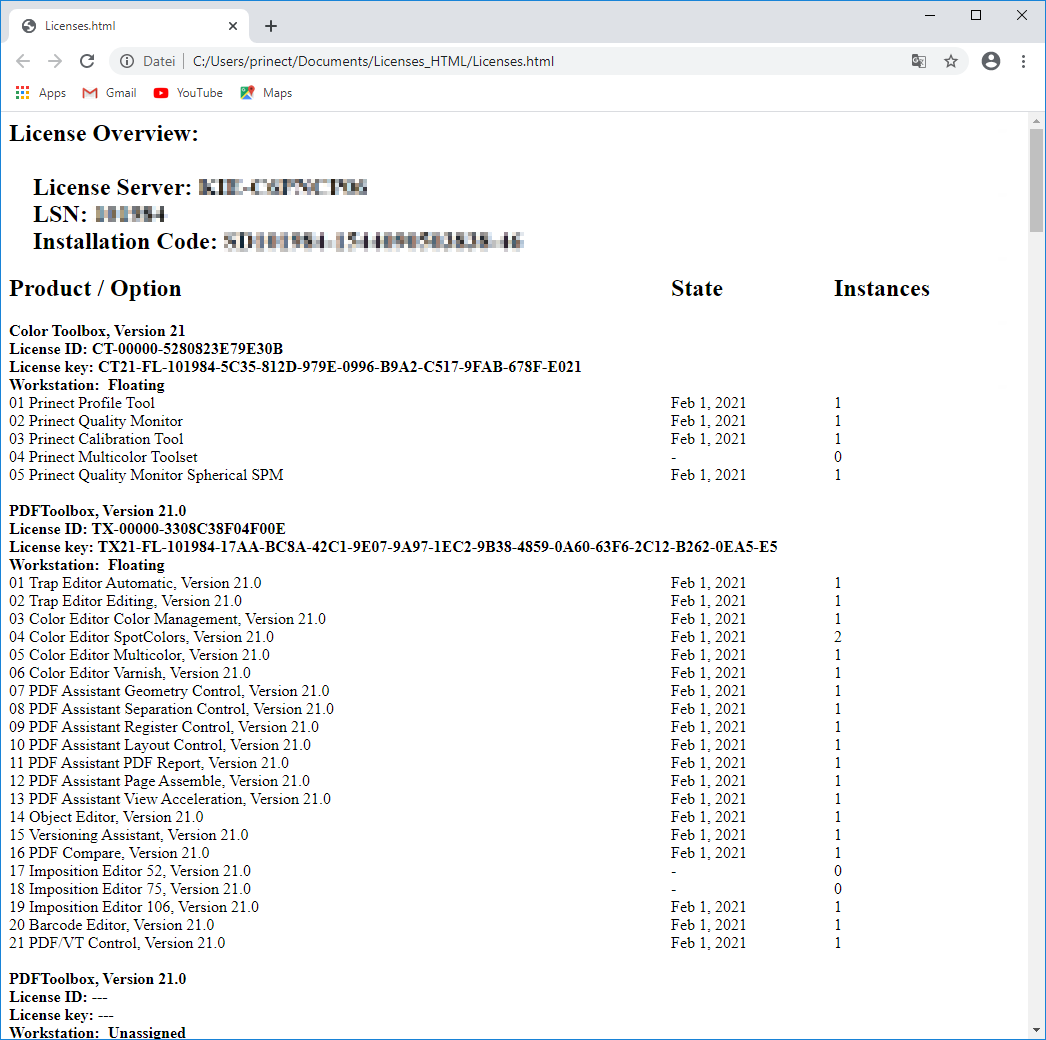Bookmark this page using the star icon

(x=951, y=61)
